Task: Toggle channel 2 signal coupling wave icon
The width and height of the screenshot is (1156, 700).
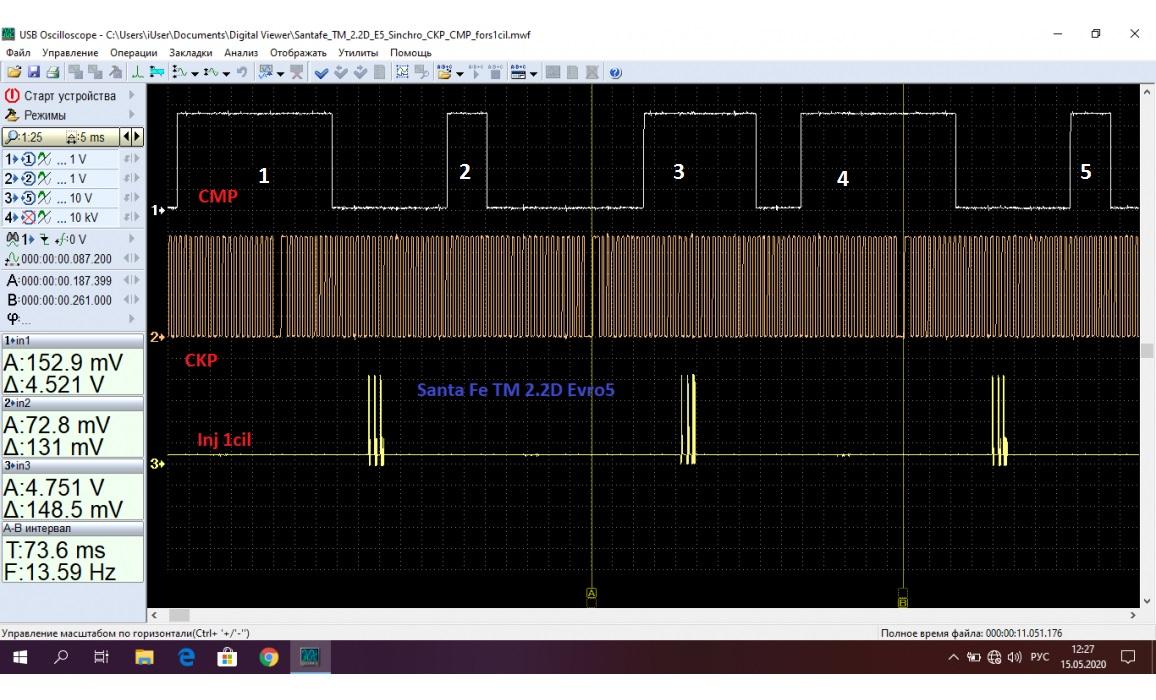Action: click(44, 179)
